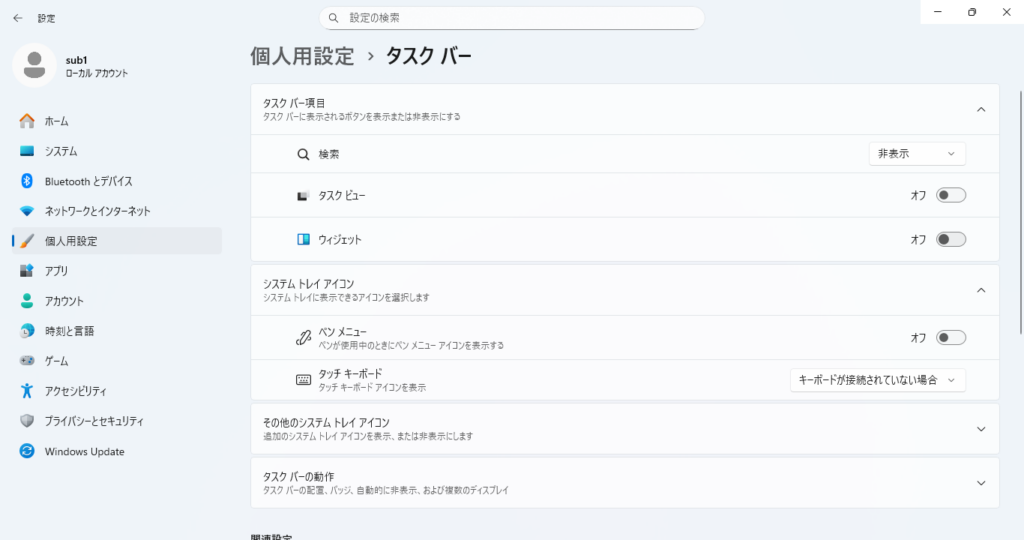Screen dimensions: 1024x540
Task: Select the システム monitor icon
Action: point(27,151)
